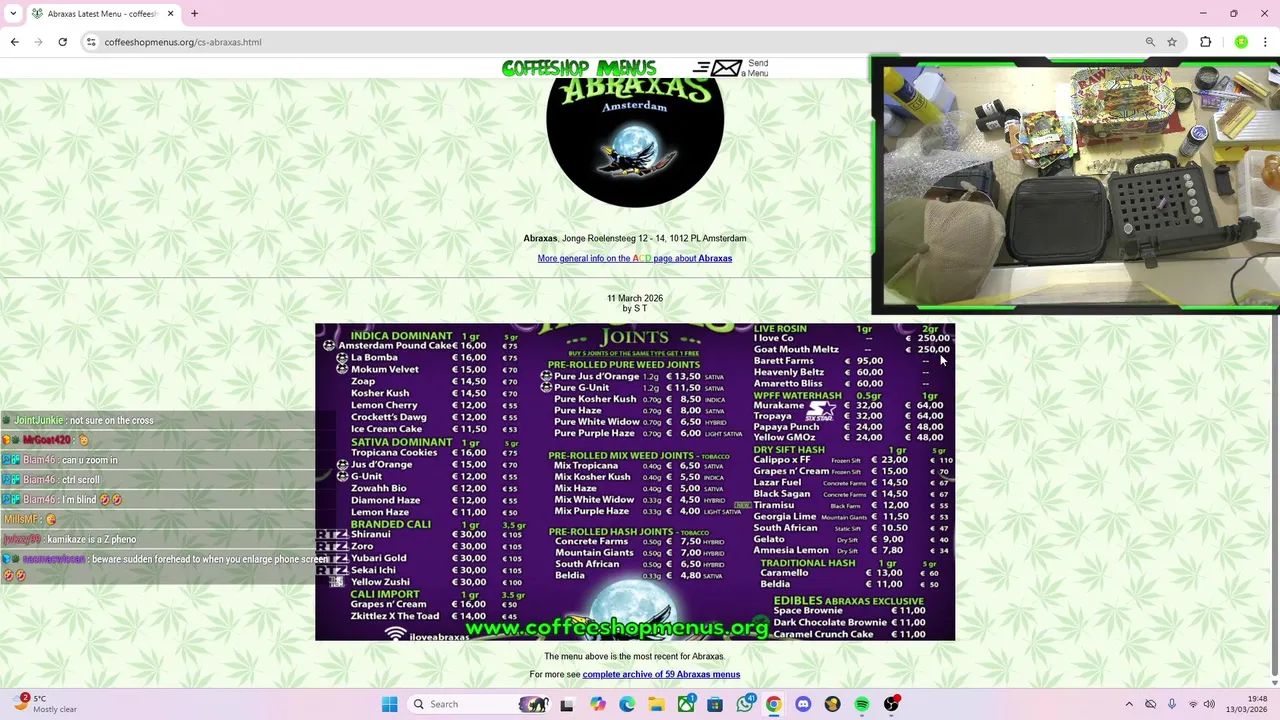Close the Abraxas Latest Menu tab
This screenshot has width=1280, height=720.
[x=170, y=14]
